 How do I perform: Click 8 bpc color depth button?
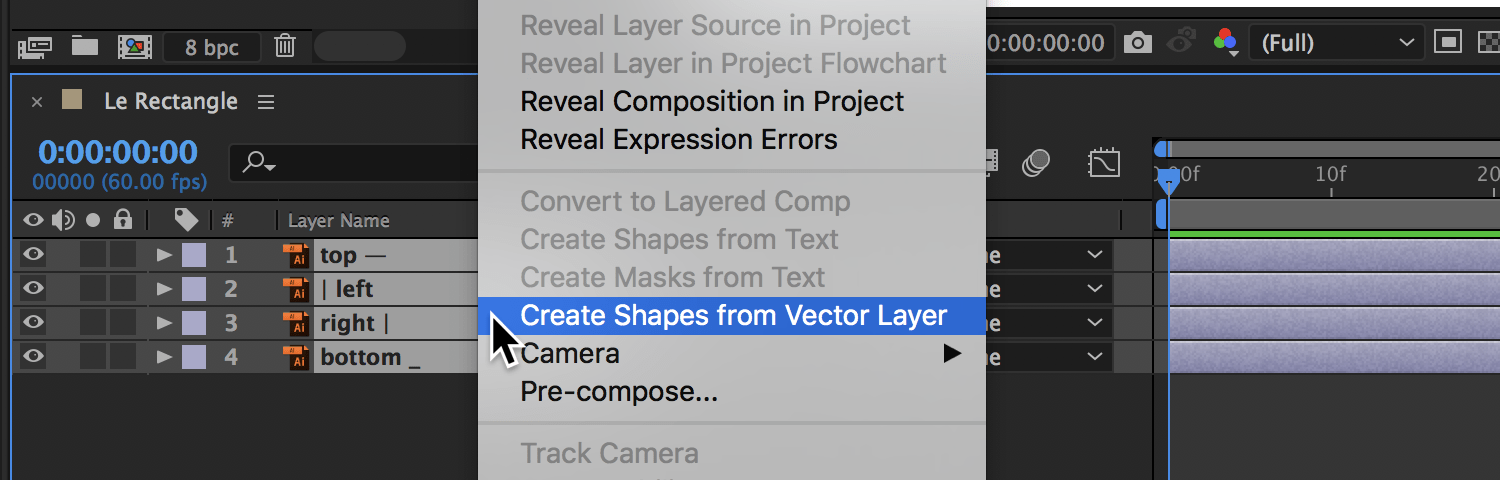[x=212, y=46]
